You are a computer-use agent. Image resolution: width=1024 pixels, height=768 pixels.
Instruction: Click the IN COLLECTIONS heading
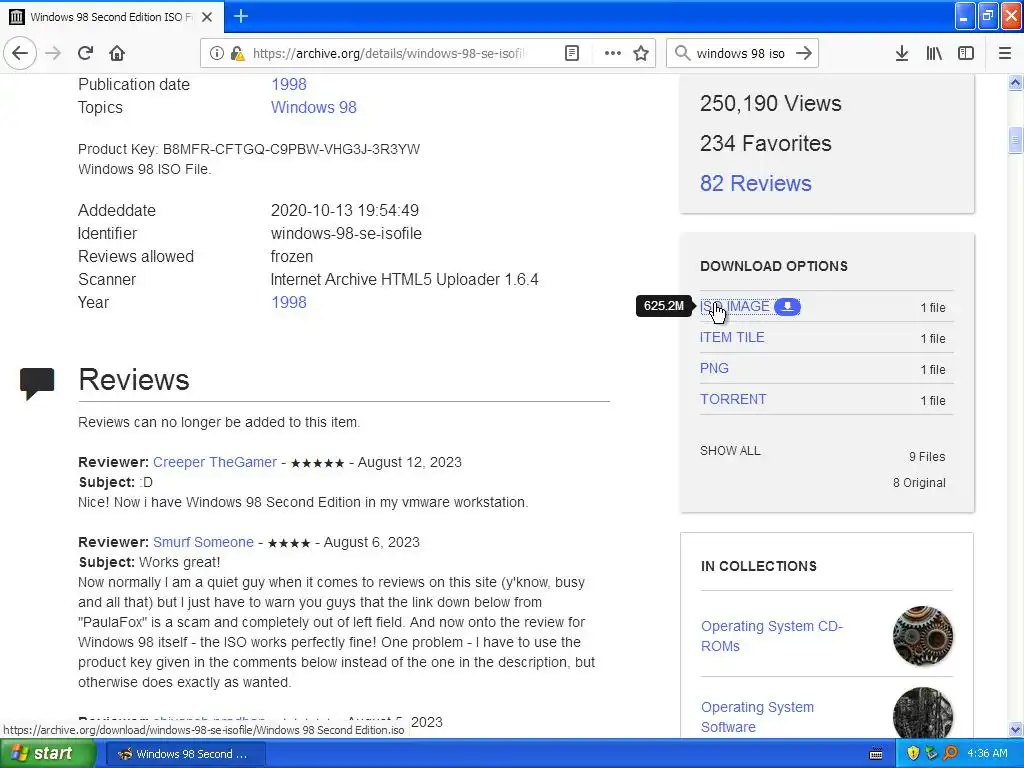click(759, 566)
